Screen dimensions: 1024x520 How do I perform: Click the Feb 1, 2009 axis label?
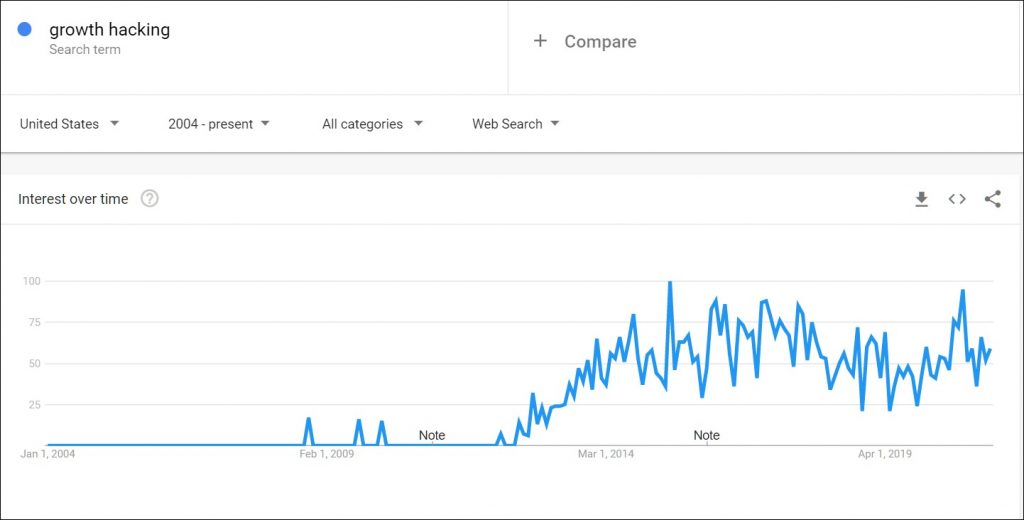[327, 454]
